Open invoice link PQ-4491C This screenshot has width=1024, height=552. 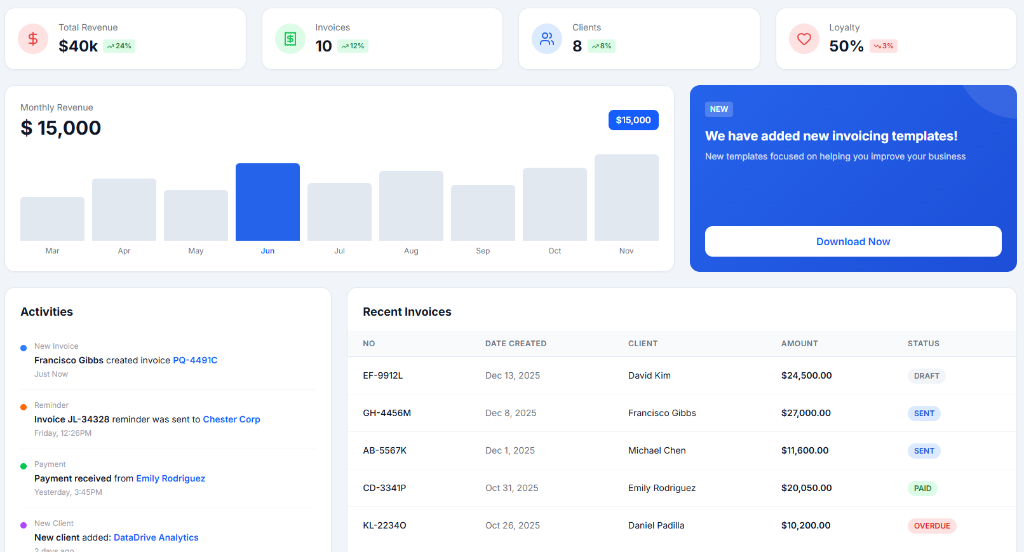[195, 361]
